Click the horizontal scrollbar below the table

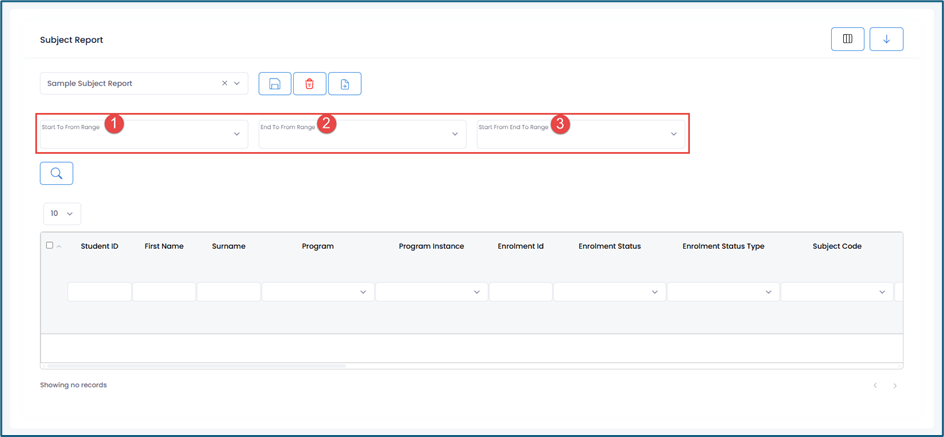200,366
